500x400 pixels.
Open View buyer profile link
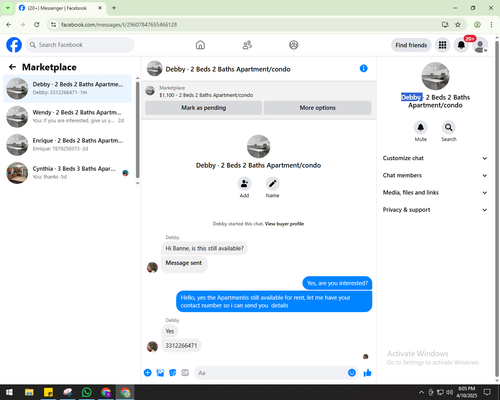point(284,224)
